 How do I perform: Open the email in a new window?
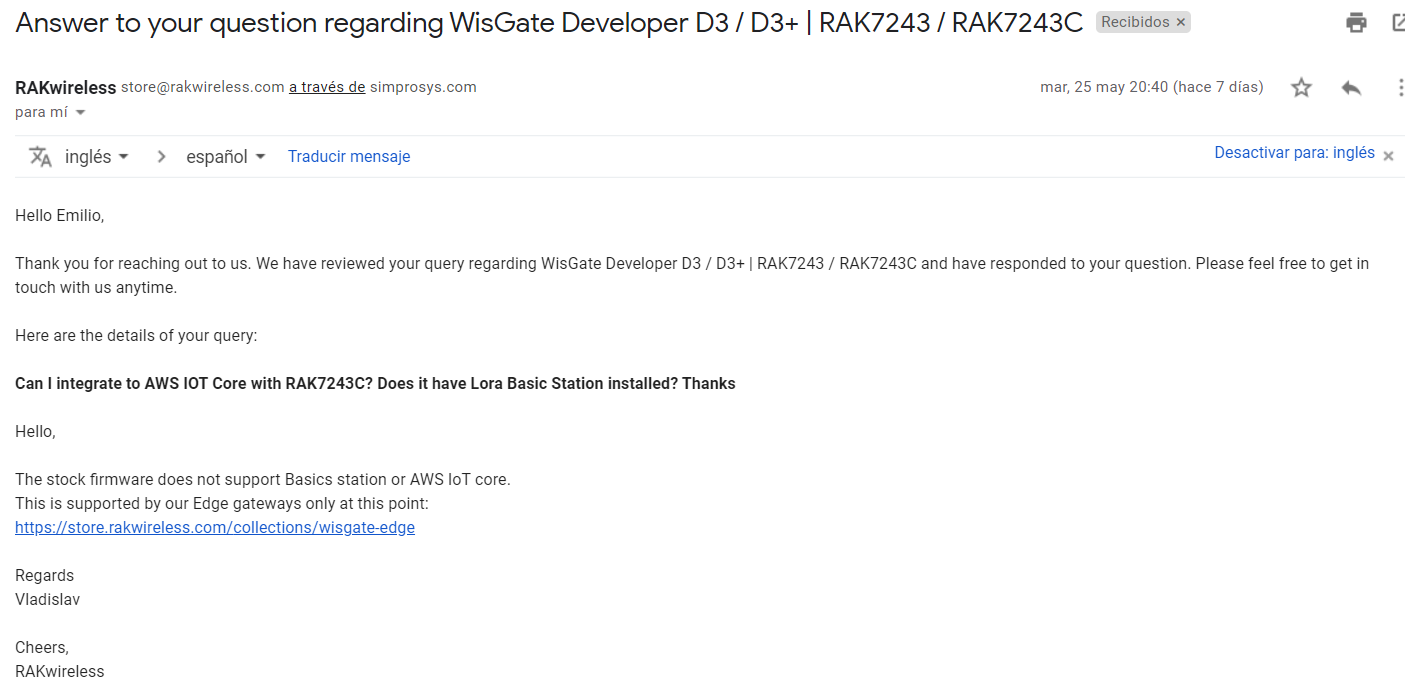click(x=1399, y=23)
